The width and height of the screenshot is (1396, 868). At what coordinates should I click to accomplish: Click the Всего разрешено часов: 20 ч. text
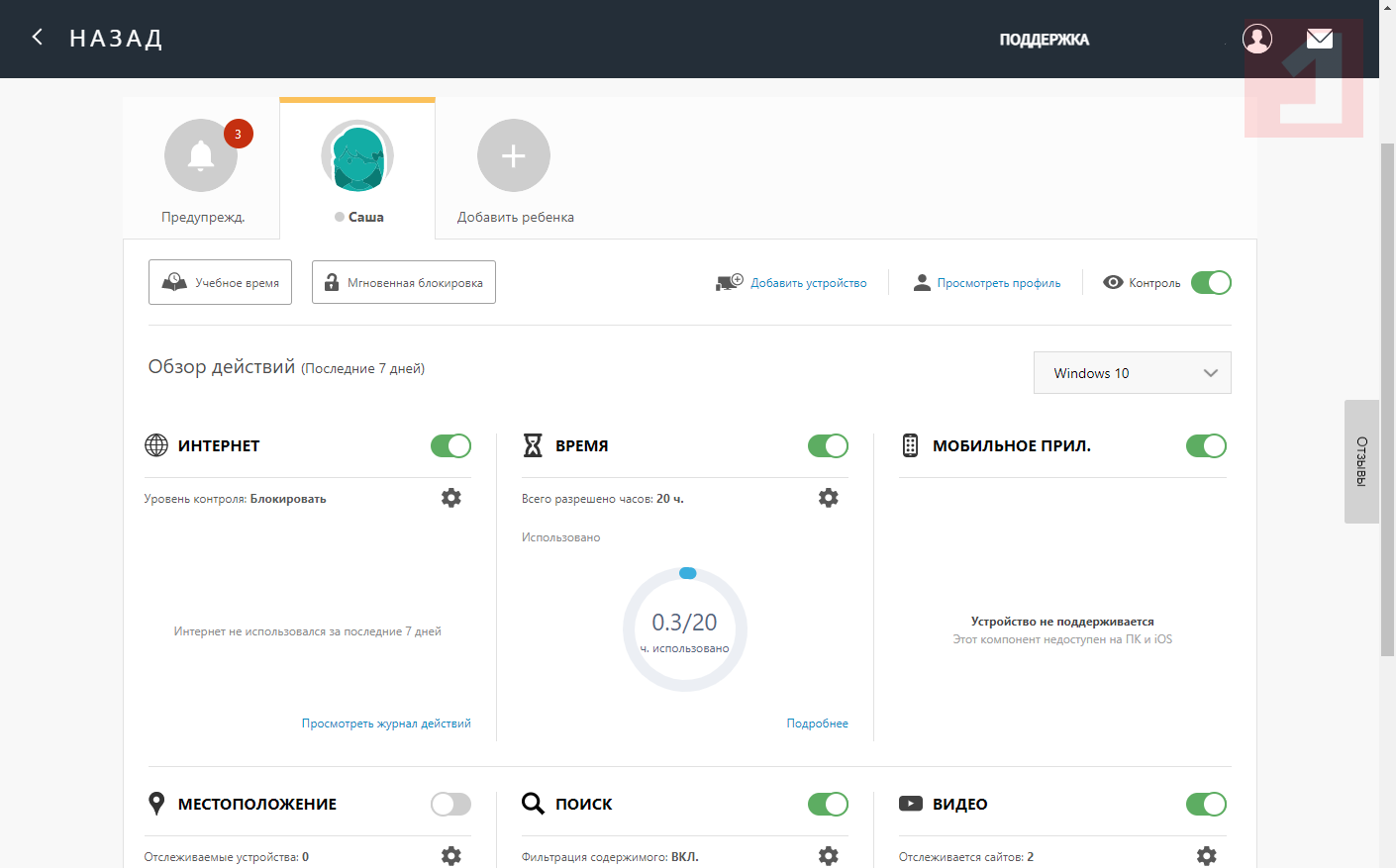[603, 499]
